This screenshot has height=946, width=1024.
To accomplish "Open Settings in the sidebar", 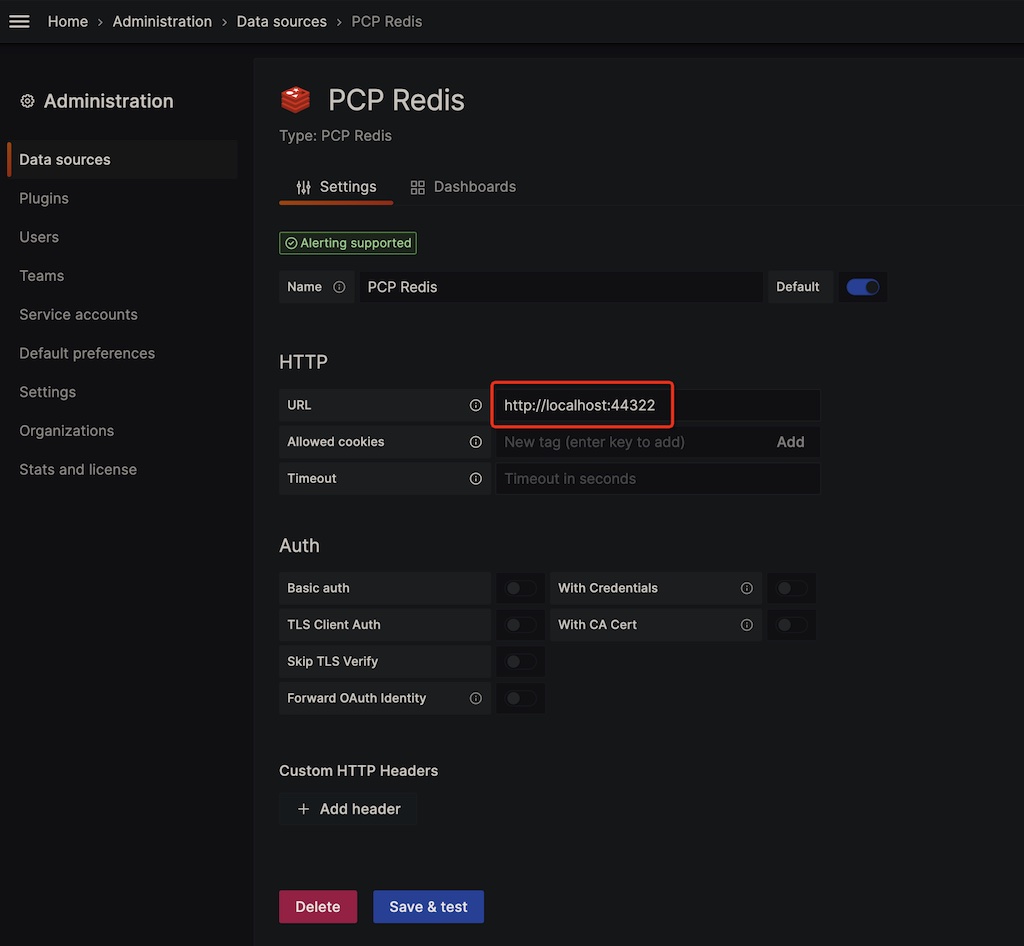I will 48,392.
